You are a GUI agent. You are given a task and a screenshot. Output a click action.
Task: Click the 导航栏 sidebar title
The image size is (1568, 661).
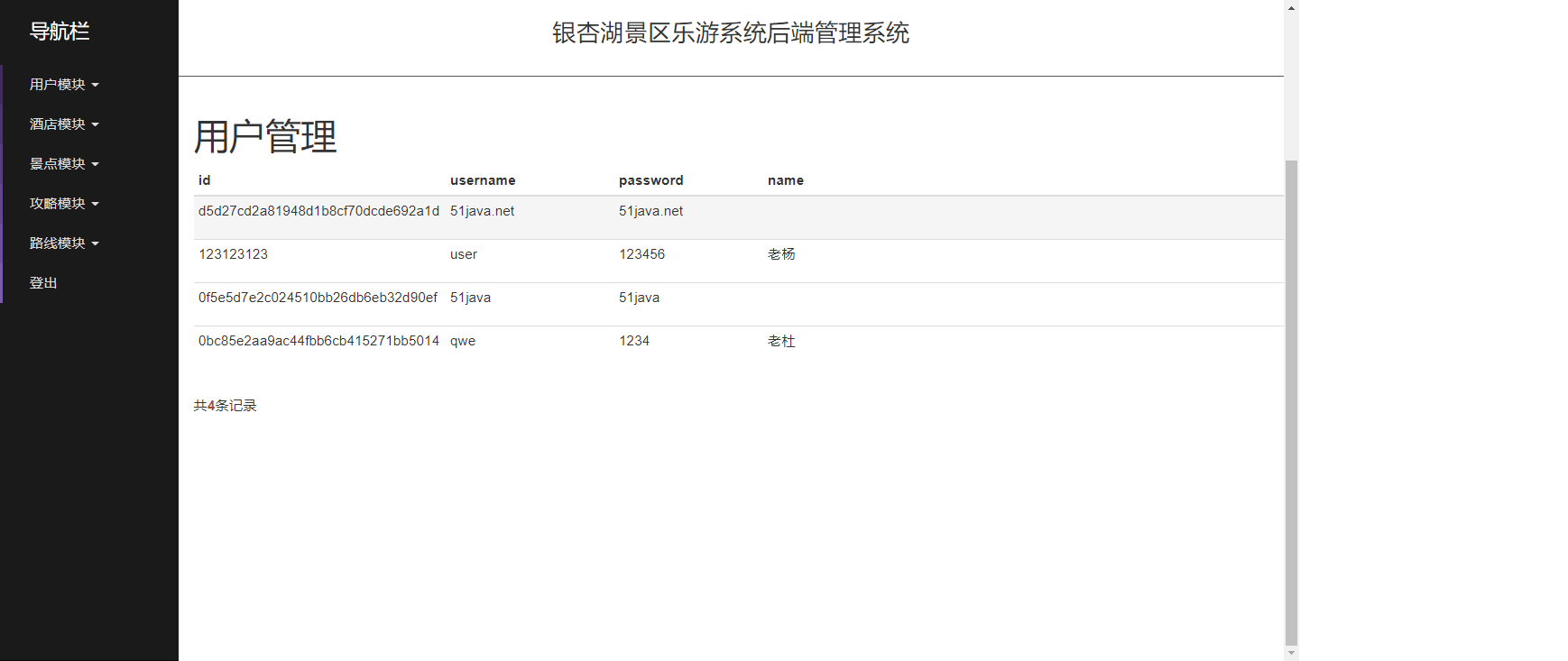(x=60, y=32)
